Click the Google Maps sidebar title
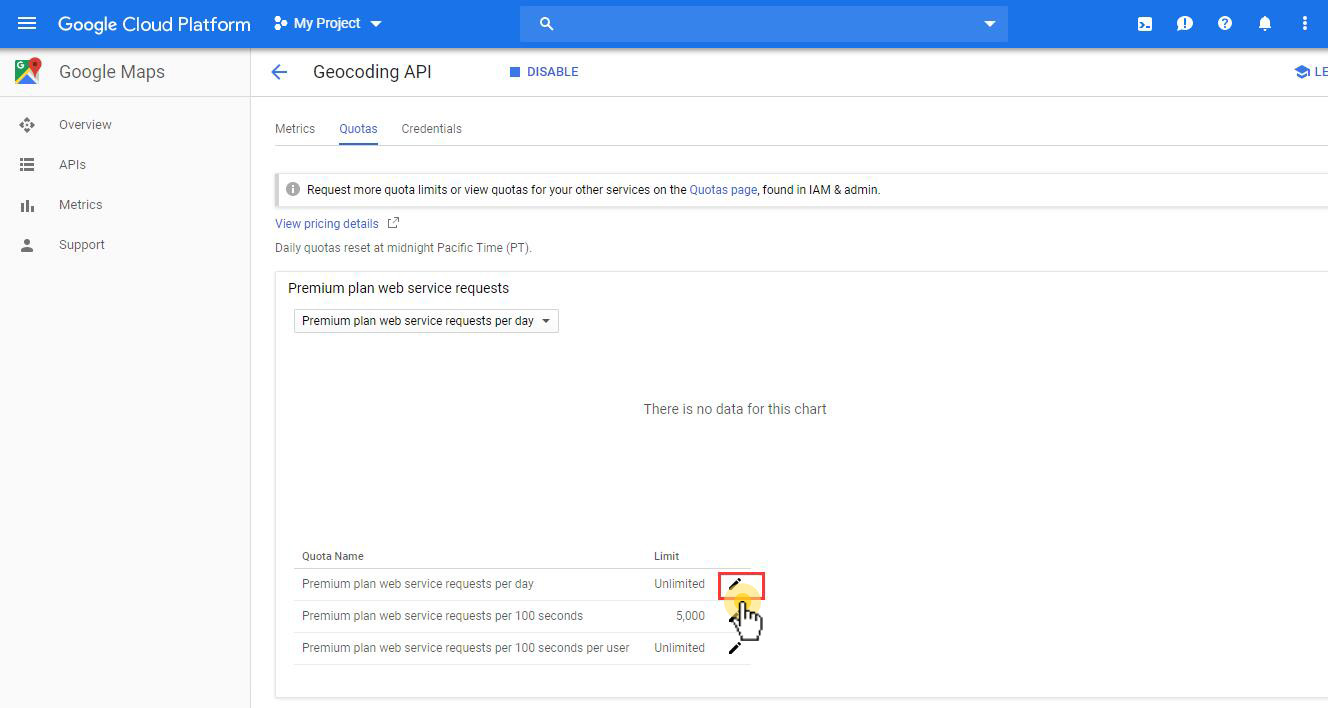The image size is (1328, 708). [x=112, y=72]
